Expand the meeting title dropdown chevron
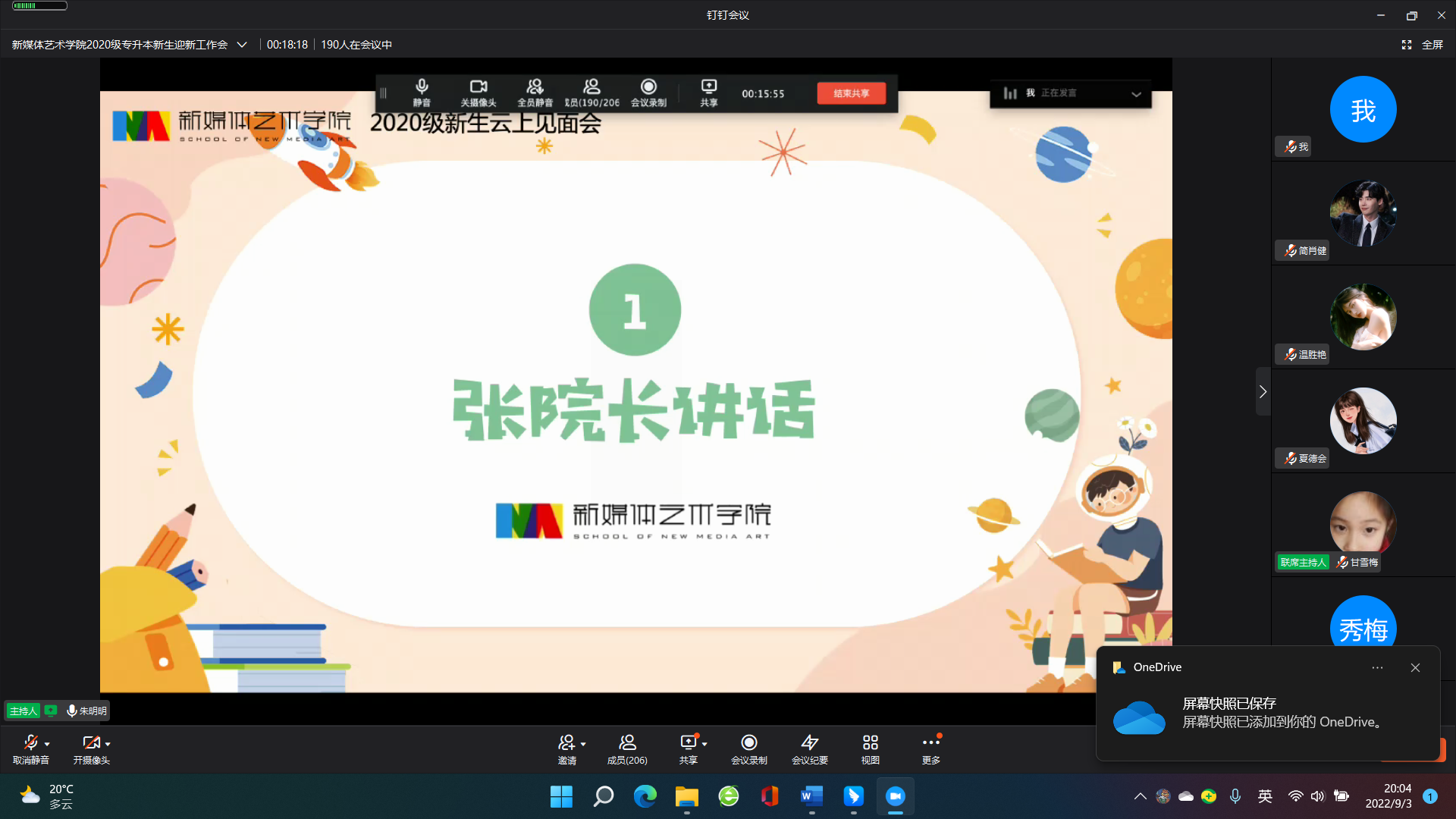Image resolution: width=1456 pixels, height=819 pixels. [x=242, y=45]
